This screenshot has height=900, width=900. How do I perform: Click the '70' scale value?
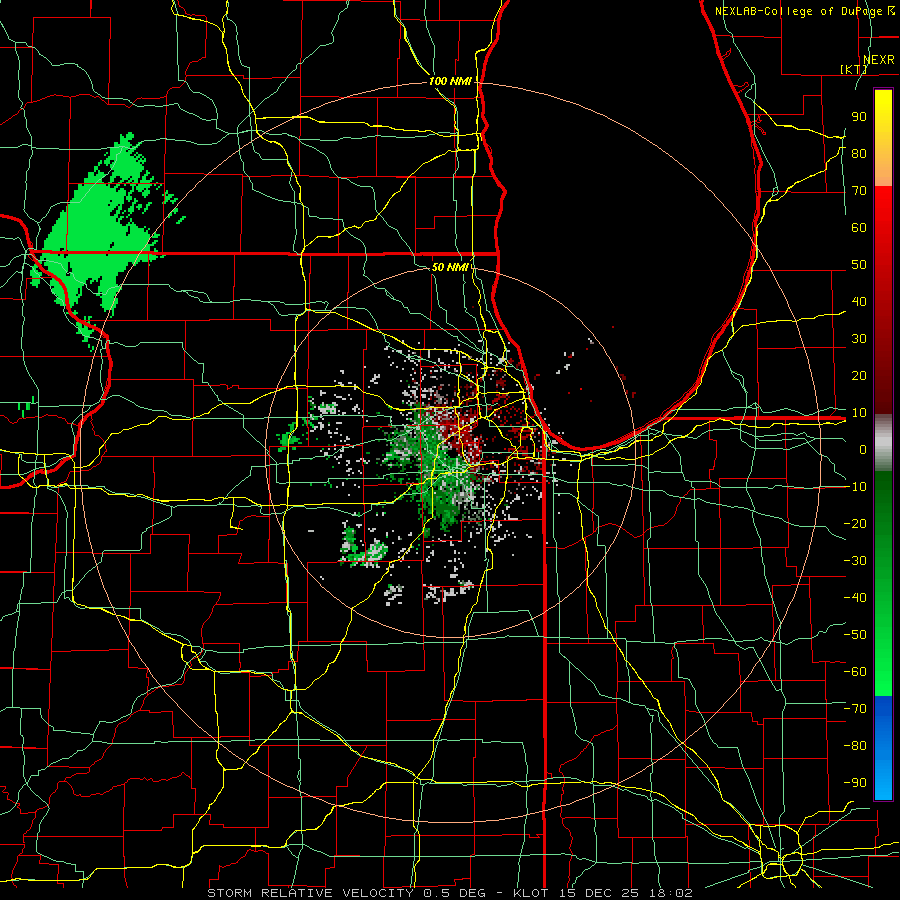click(859, 191)
